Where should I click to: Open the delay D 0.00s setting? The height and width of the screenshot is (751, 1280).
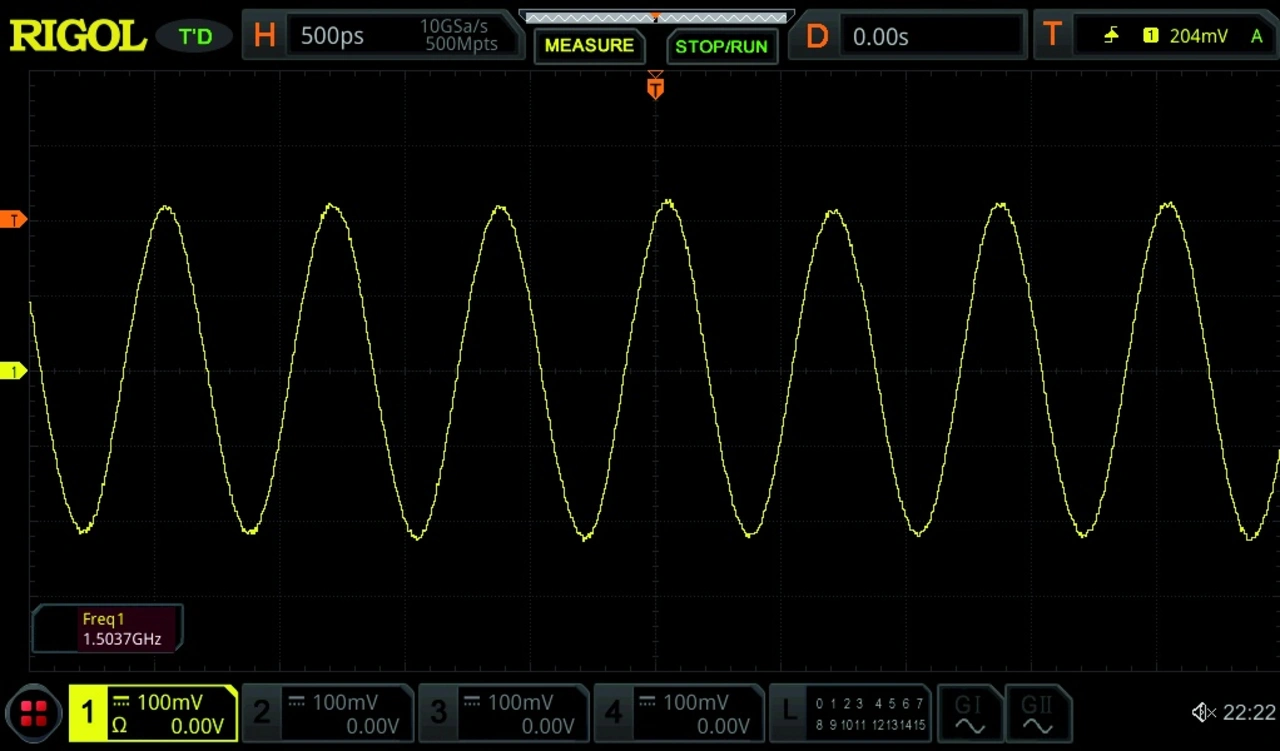[x=910, y=37]
